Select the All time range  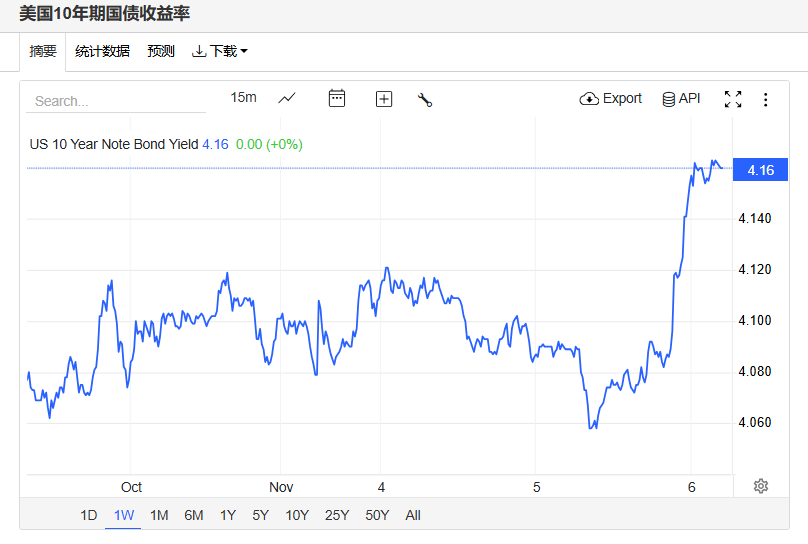click(413, 515)
